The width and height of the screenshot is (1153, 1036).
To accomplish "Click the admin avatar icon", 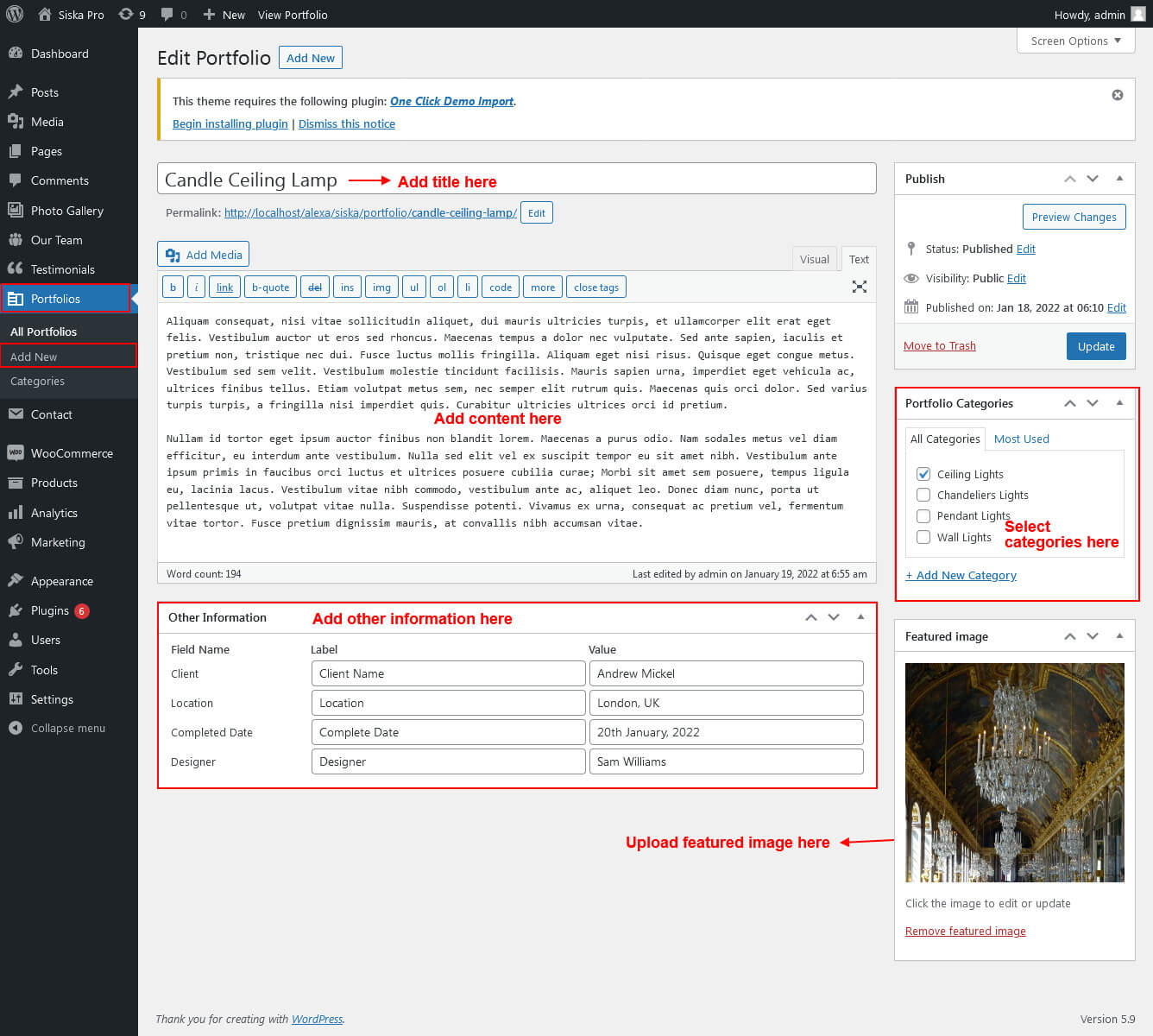I will [1138, 14].
